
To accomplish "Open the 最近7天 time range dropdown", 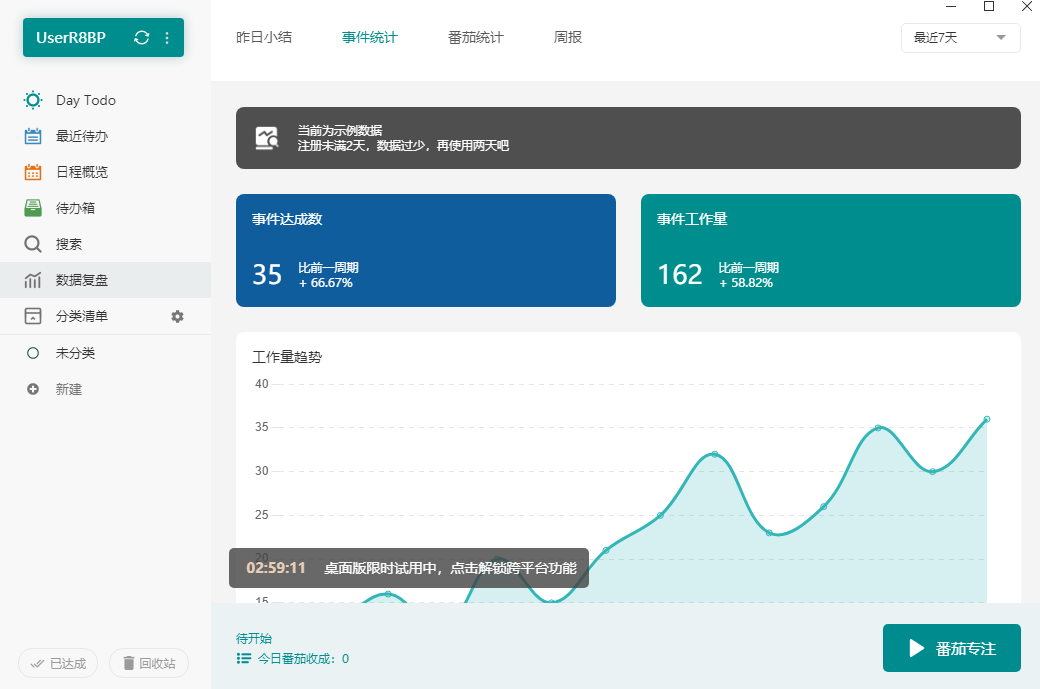I will click(x=959, y=37).
